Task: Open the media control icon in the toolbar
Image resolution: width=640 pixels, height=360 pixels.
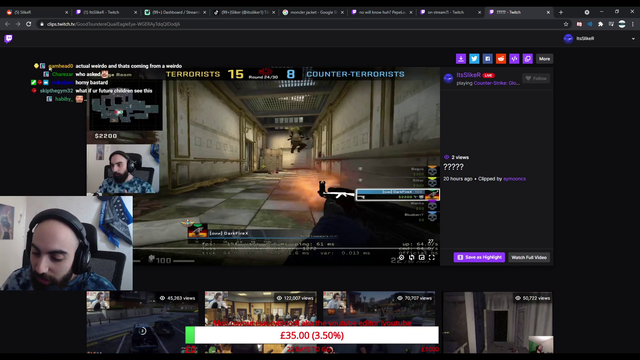Action: [611, 24]
